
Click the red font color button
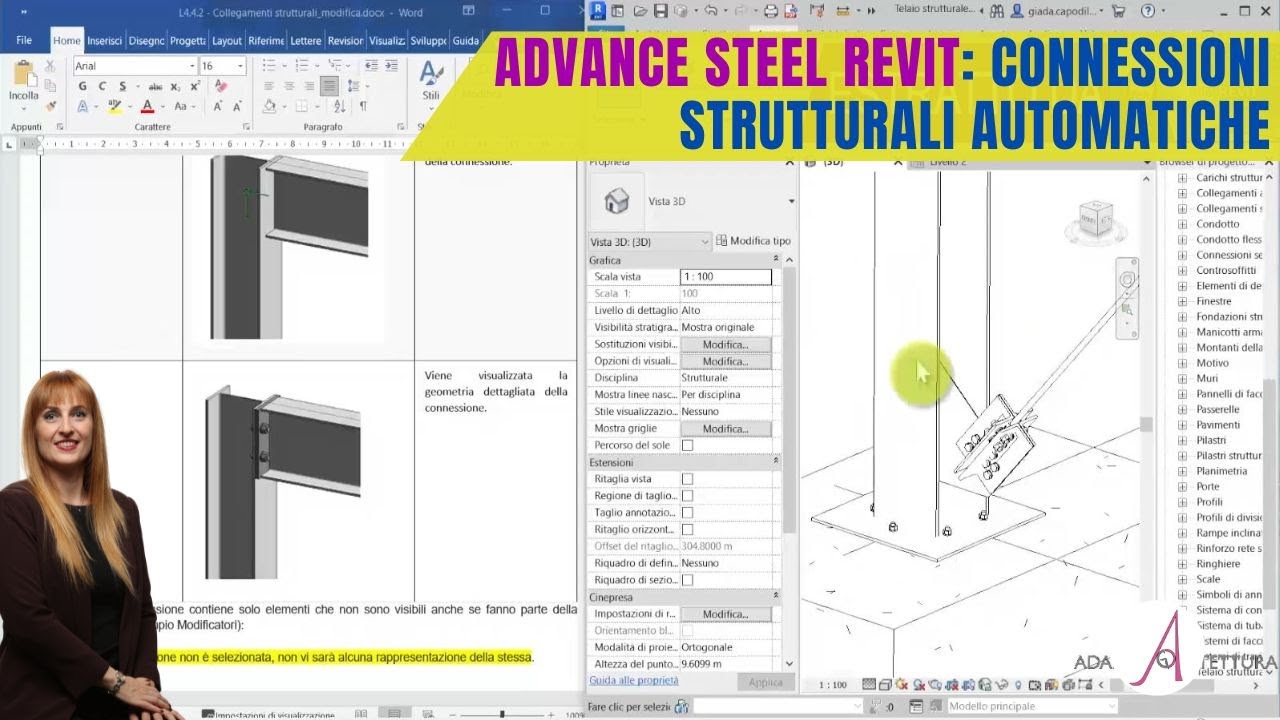147,106
